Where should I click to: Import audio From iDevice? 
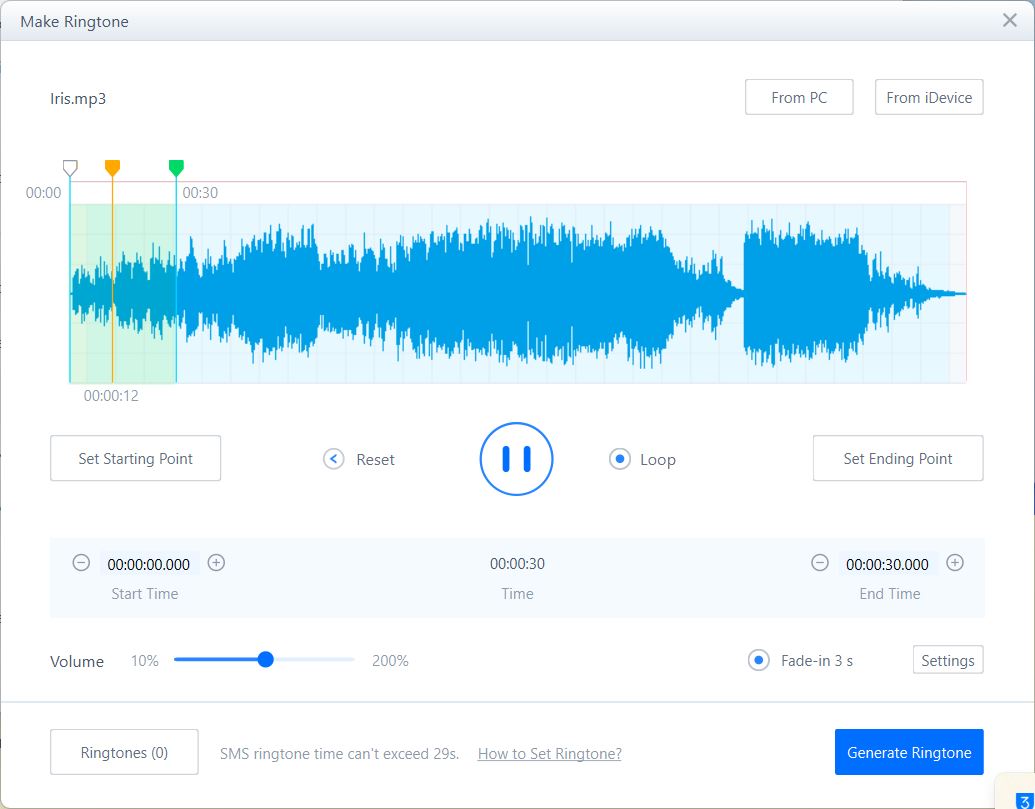coord(929,97)
